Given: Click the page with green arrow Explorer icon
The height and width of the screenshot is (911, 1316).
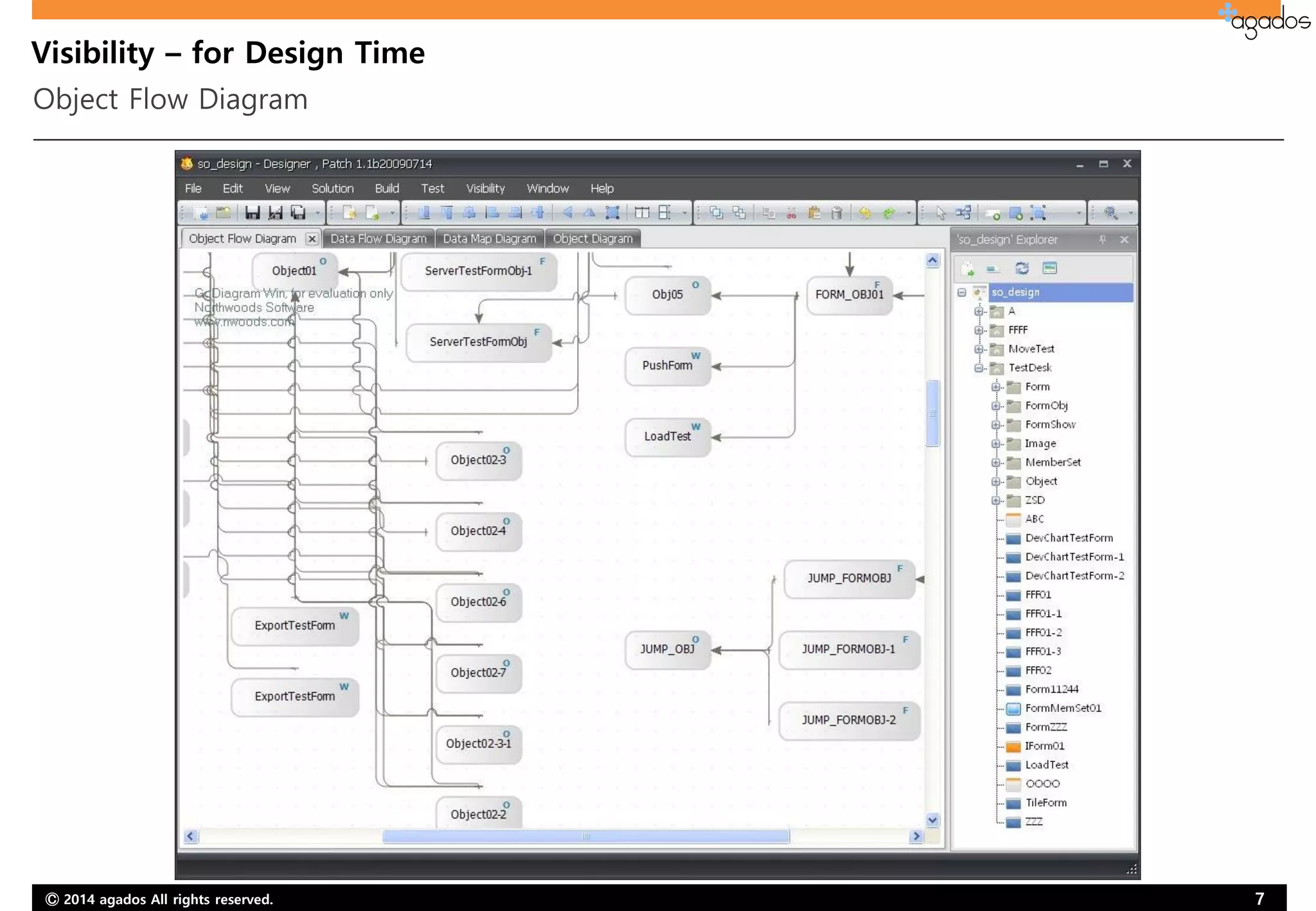Looking at the screenshot, I should pos(968,268).
